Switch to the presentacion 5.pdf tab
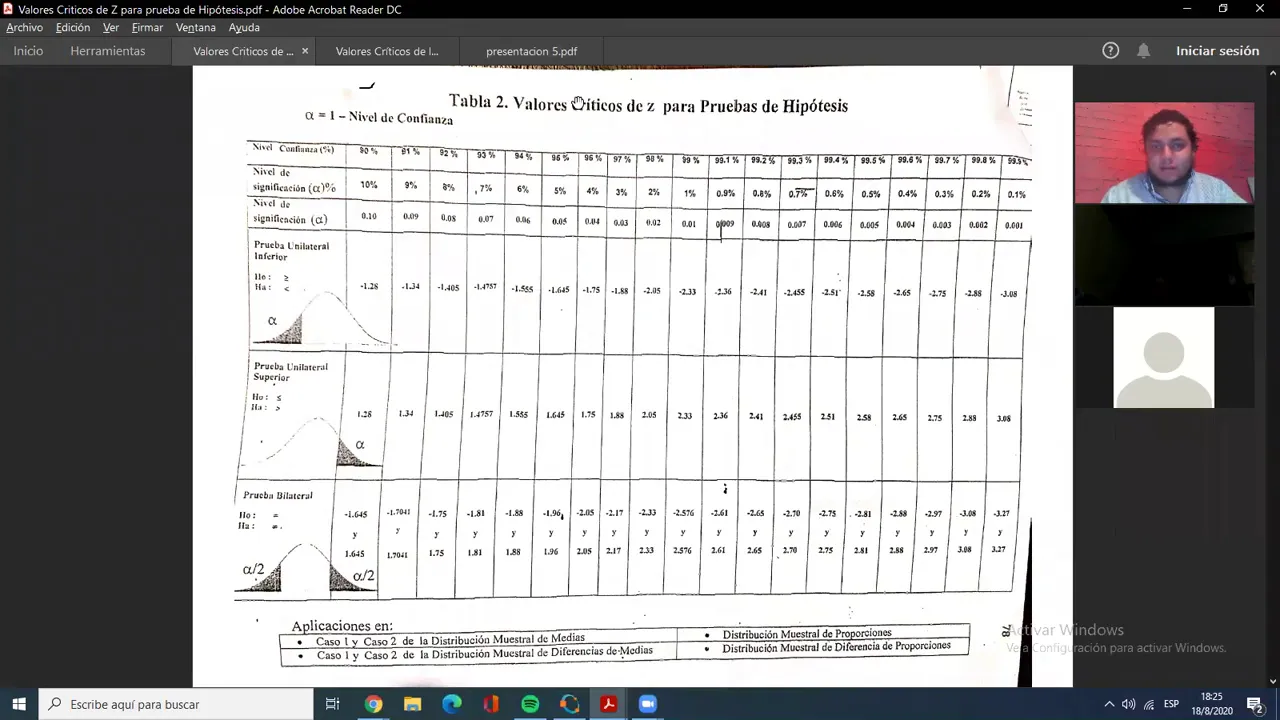The width and height of the screenshot is (1280, 720). point(531,51)
